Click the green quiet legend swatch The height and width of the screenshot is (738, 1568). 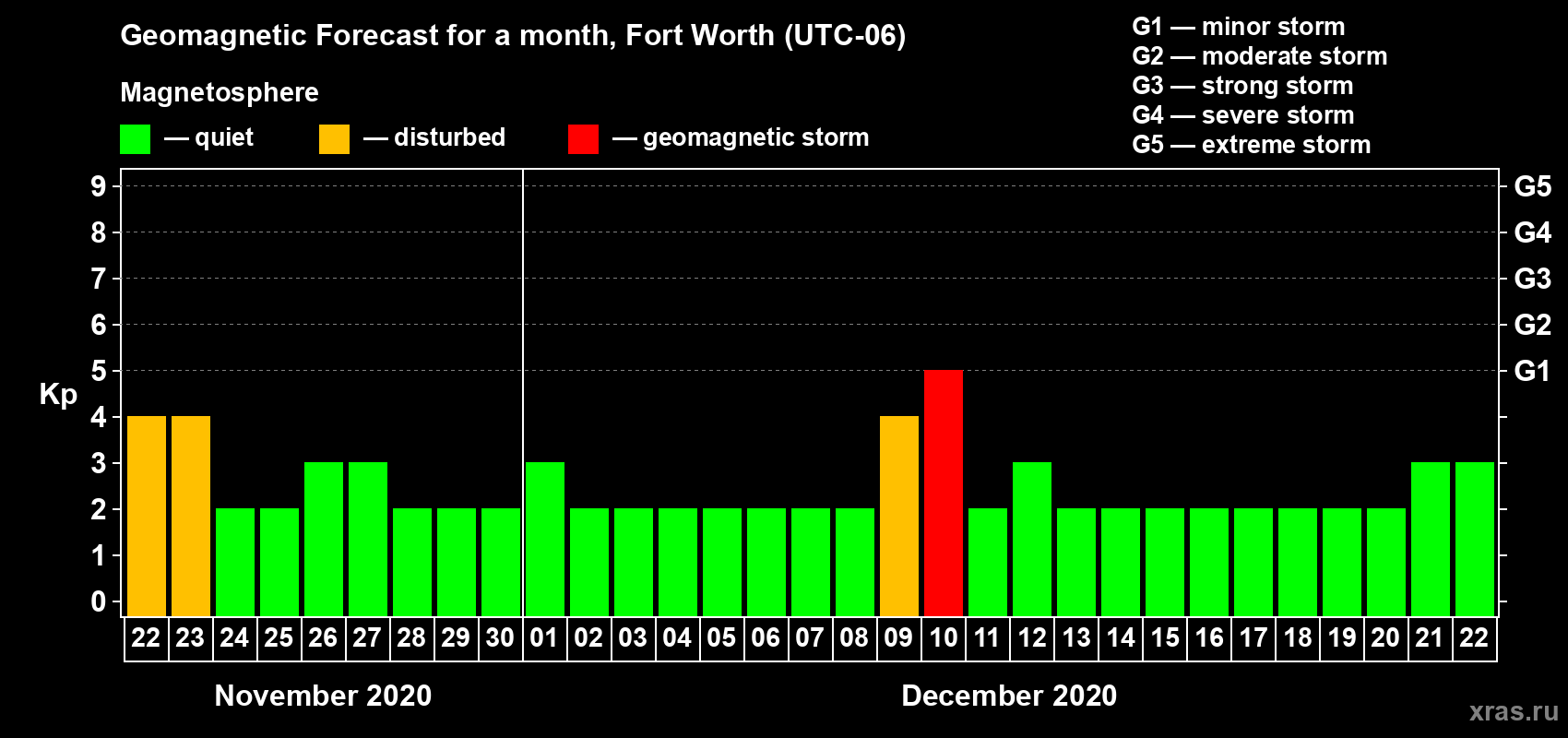click(x=135, y=139)
